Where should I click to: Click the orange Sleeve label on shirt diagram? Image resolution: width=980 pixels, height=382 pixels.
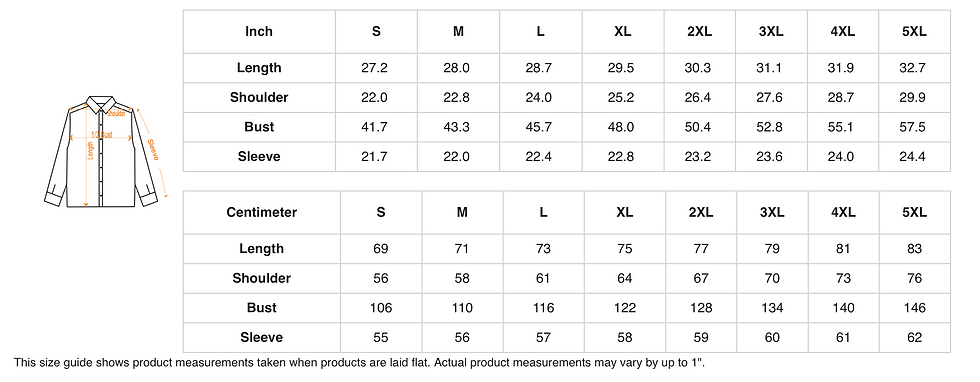click(x=154, y=149)
